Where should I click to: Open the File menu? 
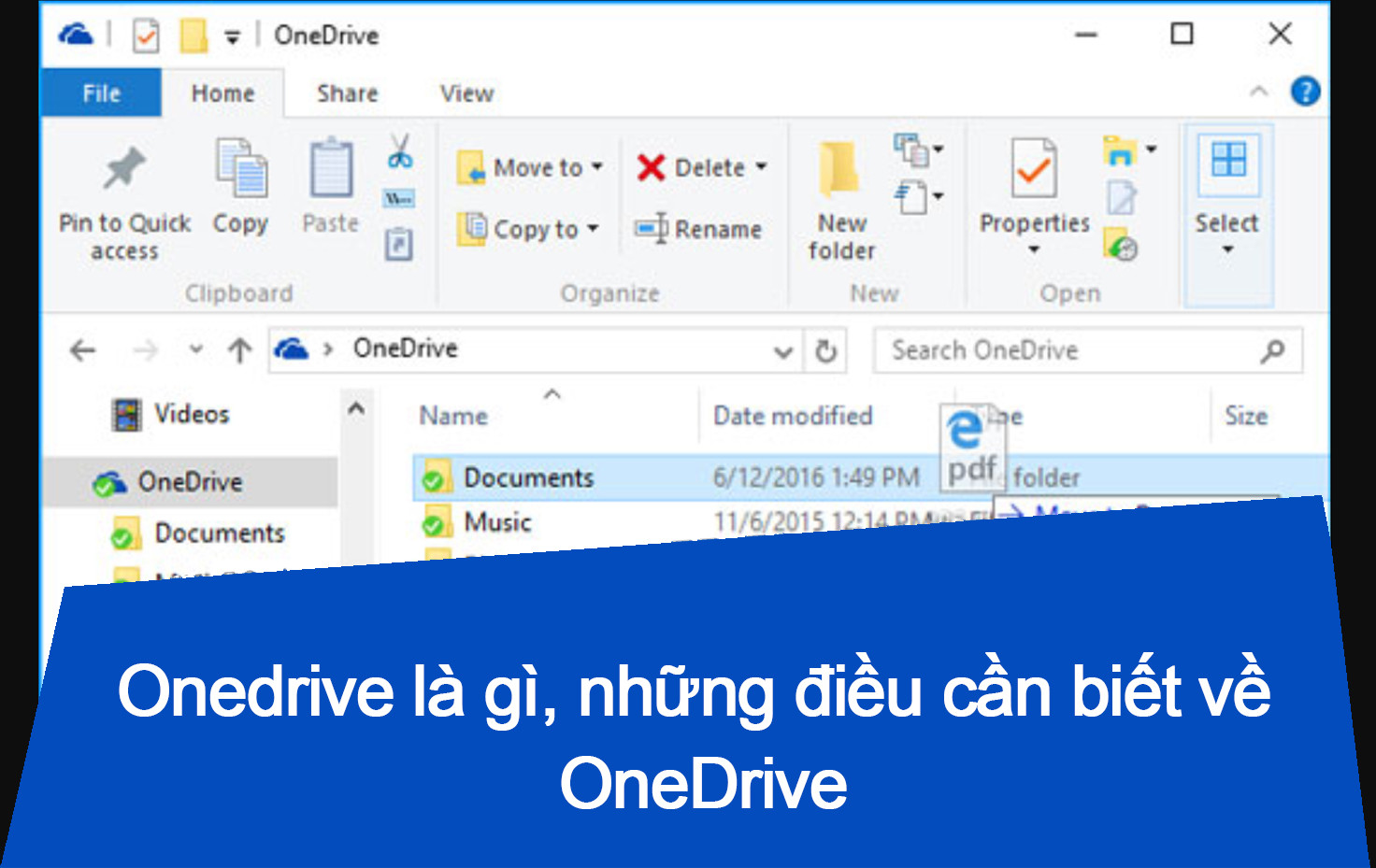tap(101, 92)
